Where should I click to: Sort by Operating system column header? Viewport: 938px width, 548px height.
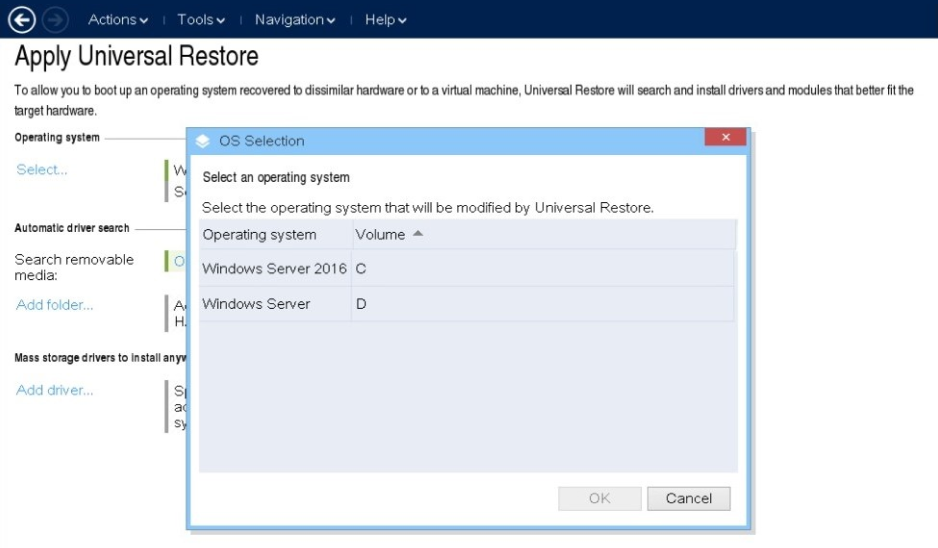[276, 235]
